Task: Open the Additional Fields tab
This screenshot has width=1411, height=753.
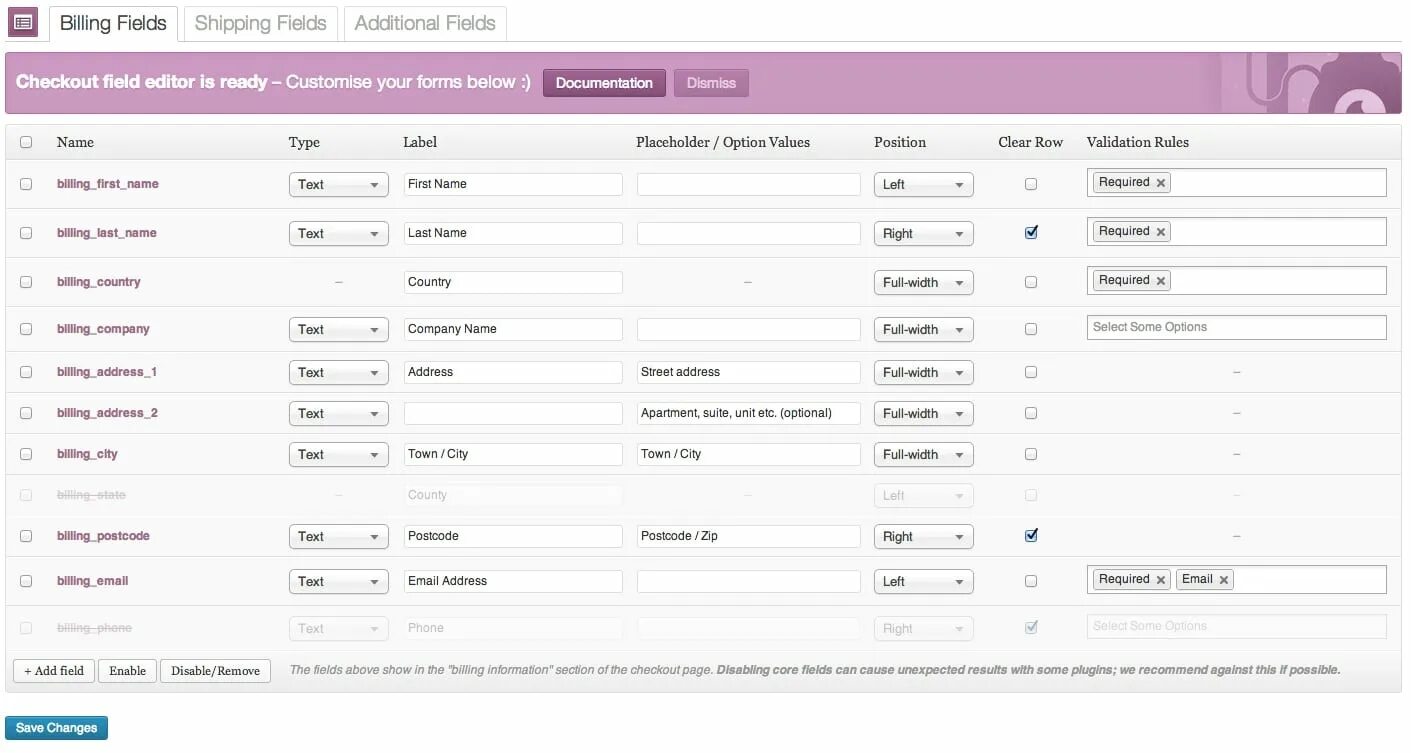Action: (x=425, y=23)
